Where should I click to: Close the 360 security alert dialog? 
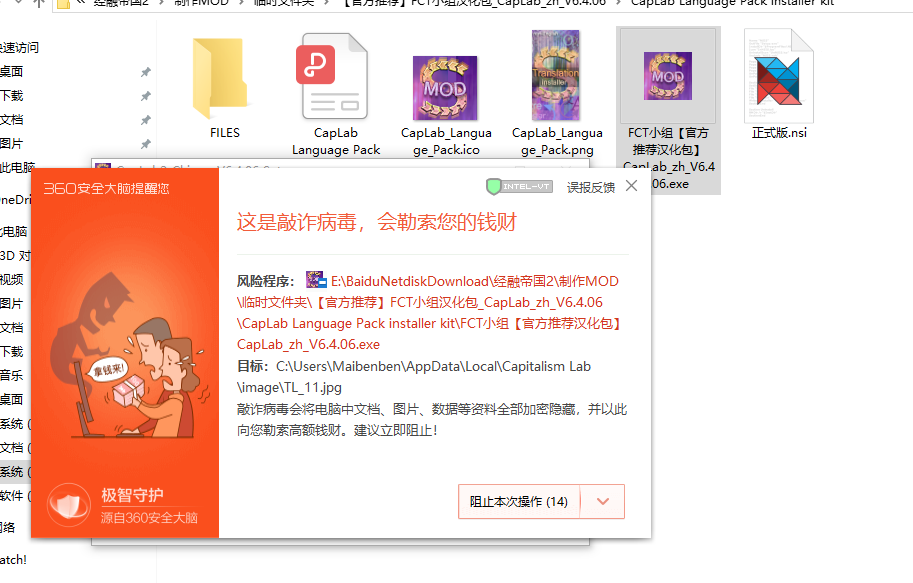click(632, 186)
